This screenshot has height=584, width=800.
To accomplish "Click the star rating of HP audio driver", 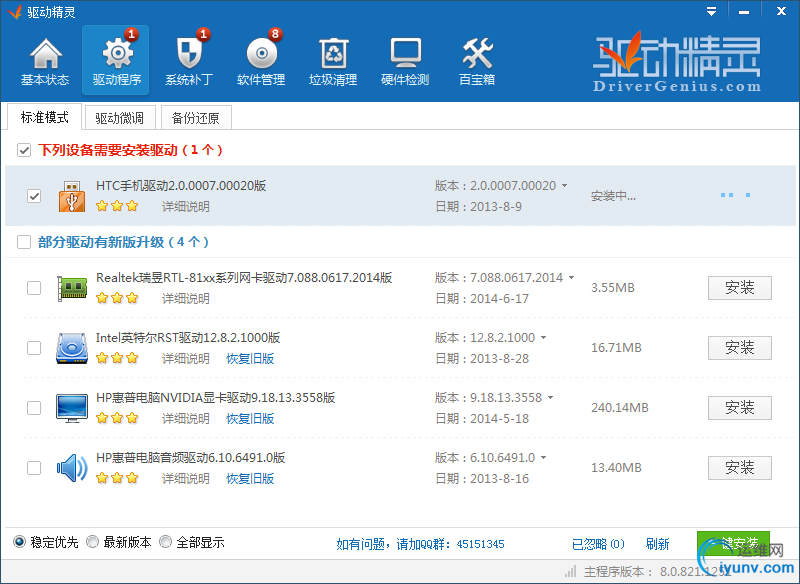I will pos(117,478).
